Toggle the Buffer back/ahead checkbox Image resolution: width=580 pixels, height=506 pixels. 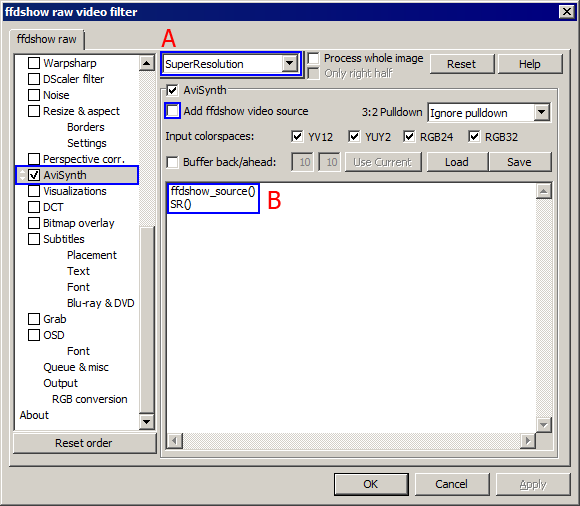tap(172, 162)
